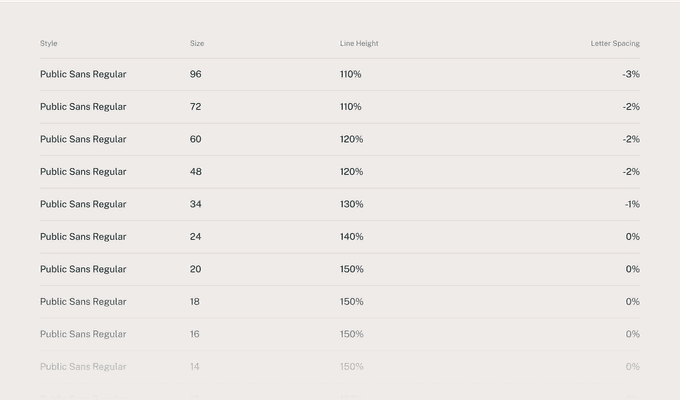Select the 140% line height value
The width and height of the screenshot is (680, 400).
352,237
